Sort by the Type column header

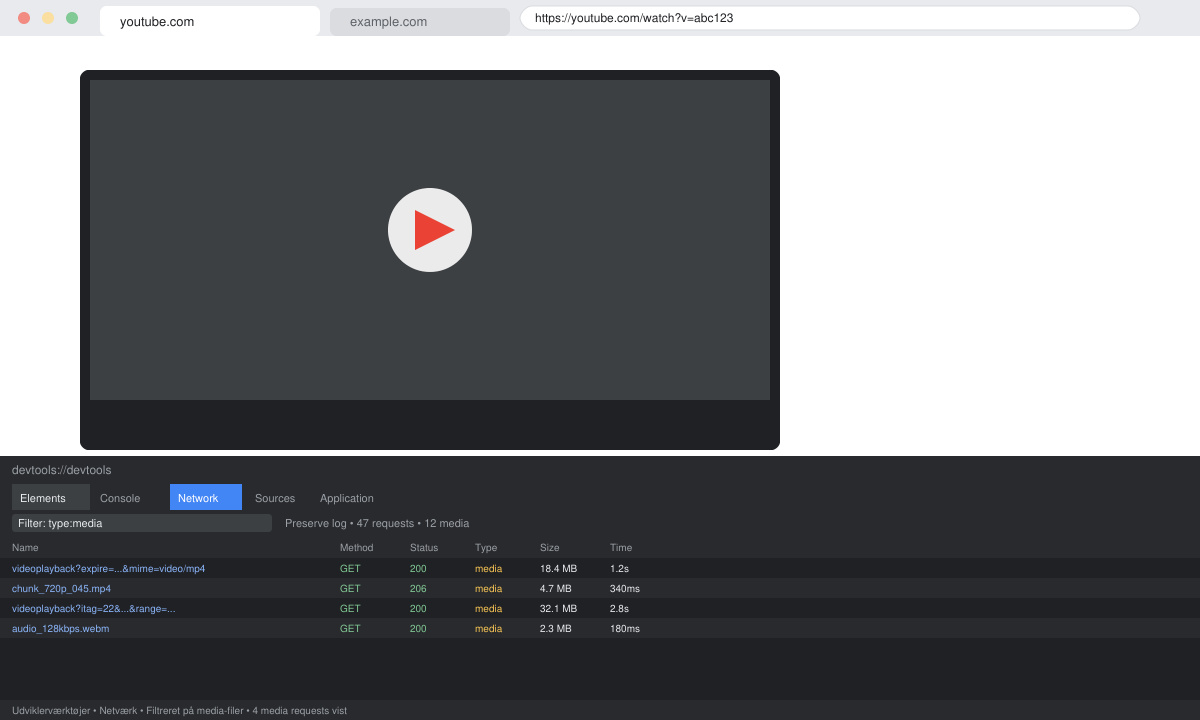(486, 548)
